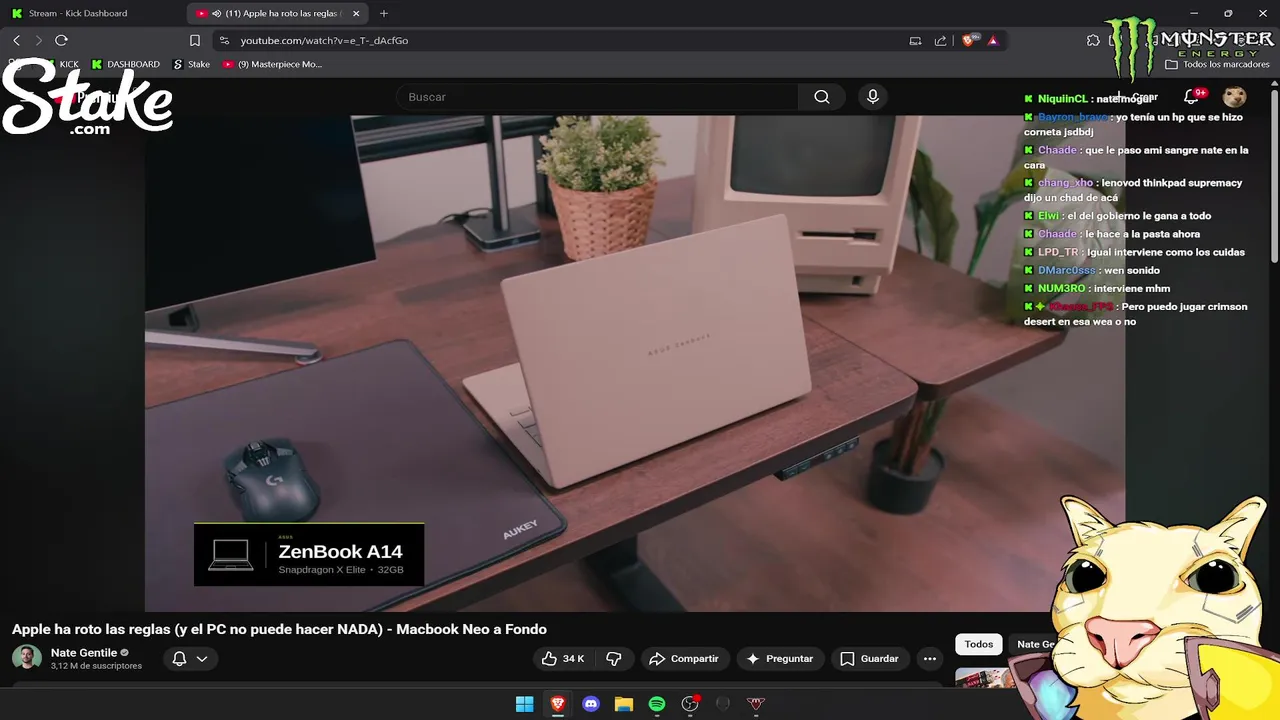Mute the audio-playing YouTube tab speaker icon
The width and height of the screenshot is (1280, 720).
[x=216, y=13]
